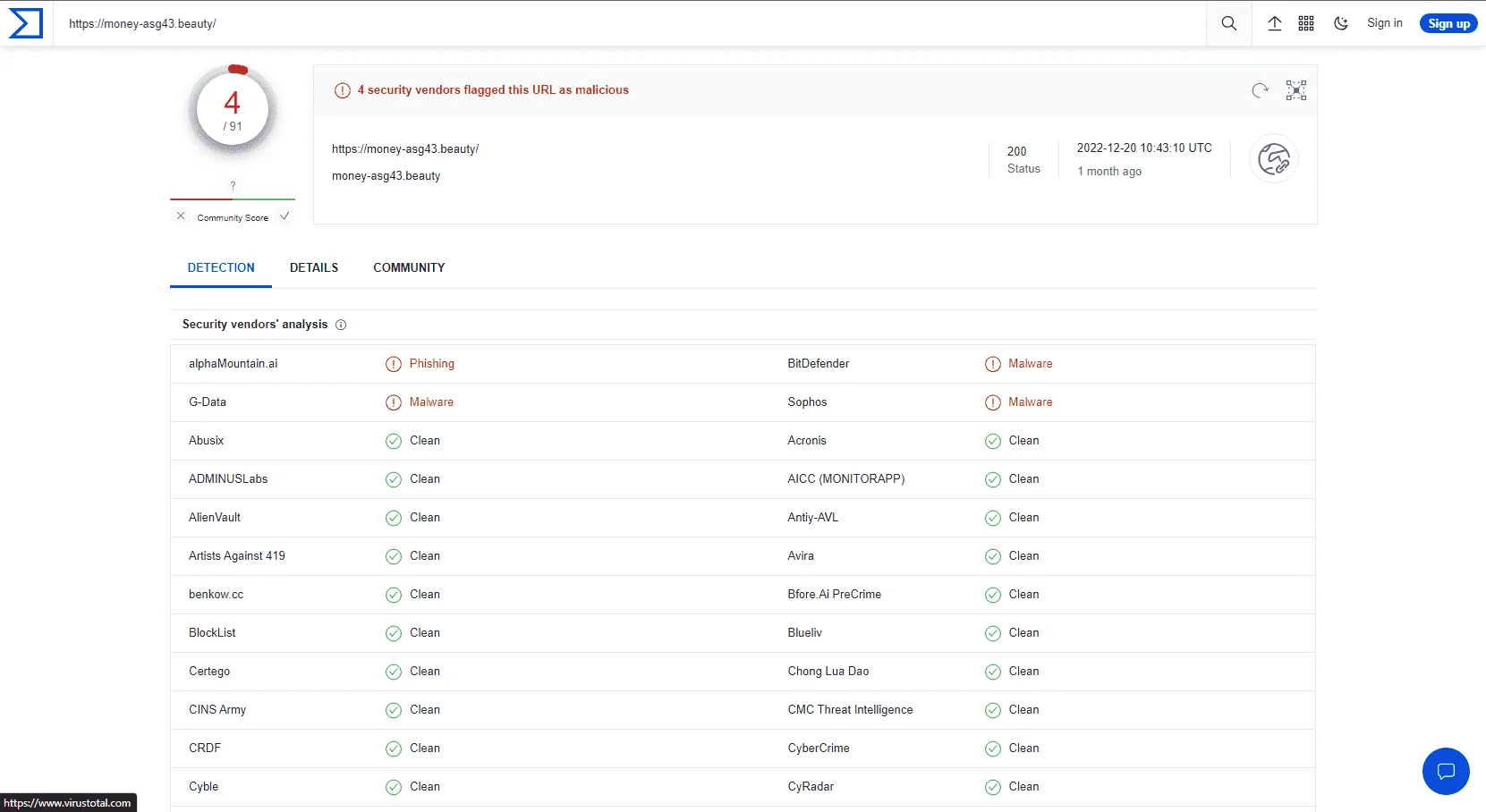Image resolution: width=1486 pixels, height=812 pixels.
Task: Select the alphaMountain.ai vendor name
Action: pos(233,363)
